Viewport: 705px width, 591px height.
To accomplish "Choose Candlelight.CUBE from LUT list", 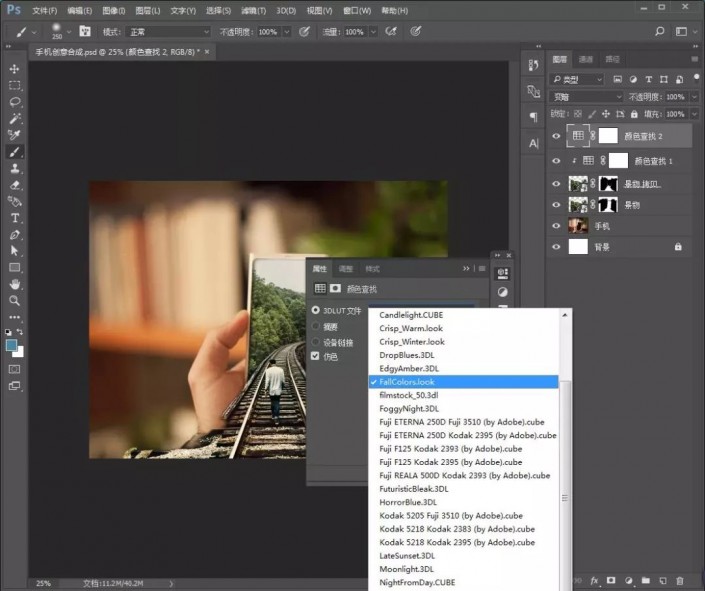I will tap(463, 315).
